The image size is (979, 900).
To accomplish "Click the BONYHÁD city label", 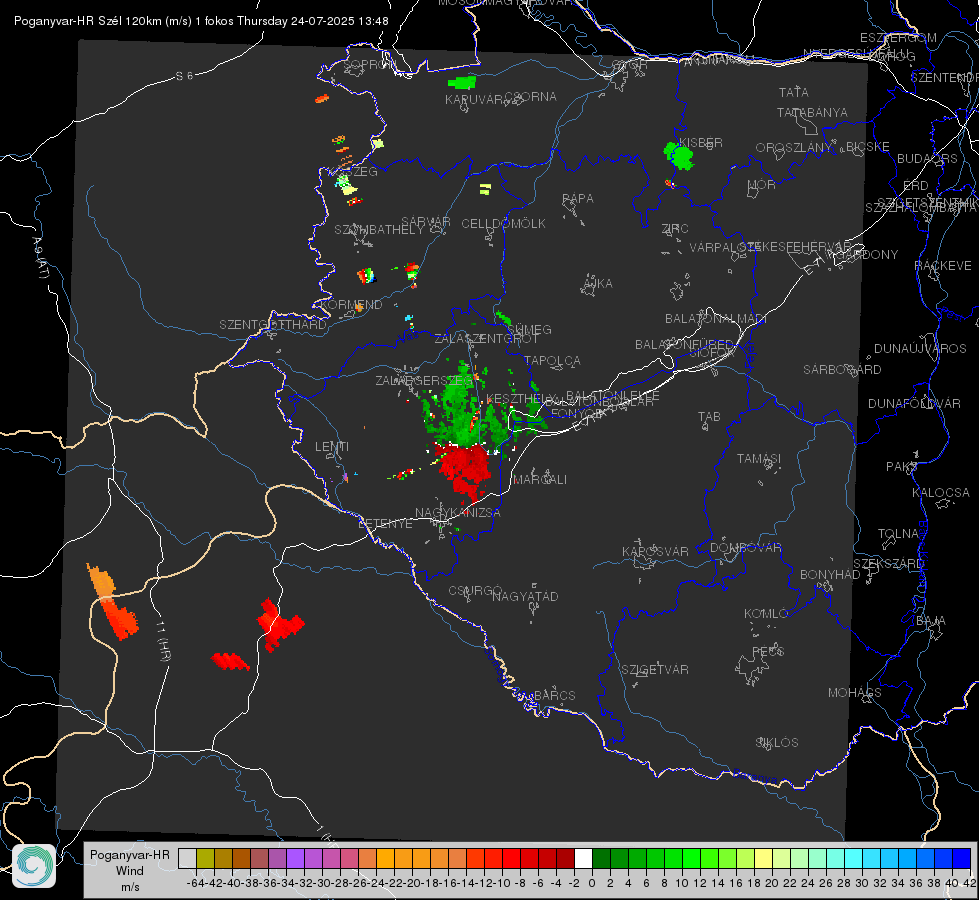I will point(830,575).
